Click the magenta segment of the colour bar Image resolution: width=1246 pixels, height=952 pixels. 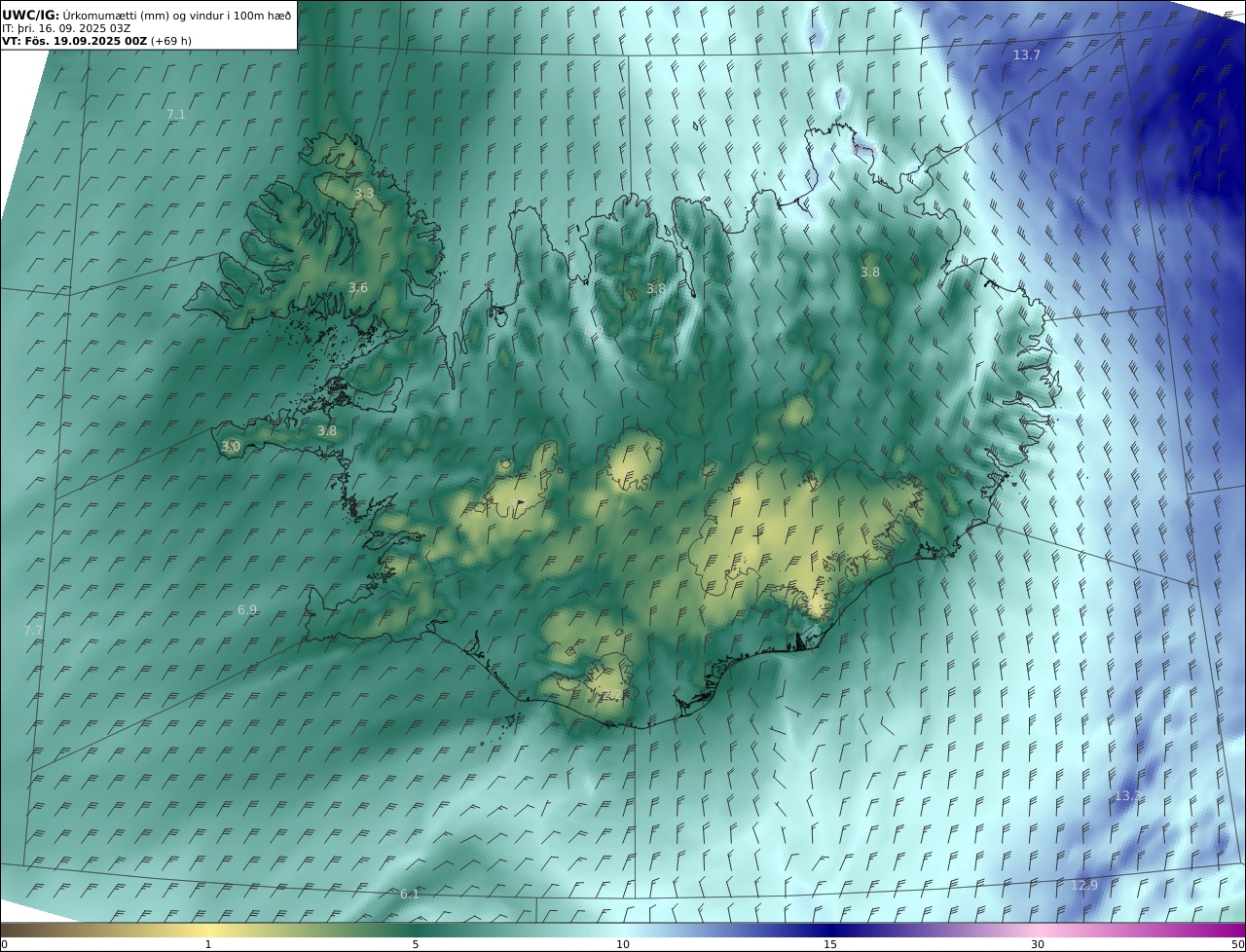tap(1228, 930)
